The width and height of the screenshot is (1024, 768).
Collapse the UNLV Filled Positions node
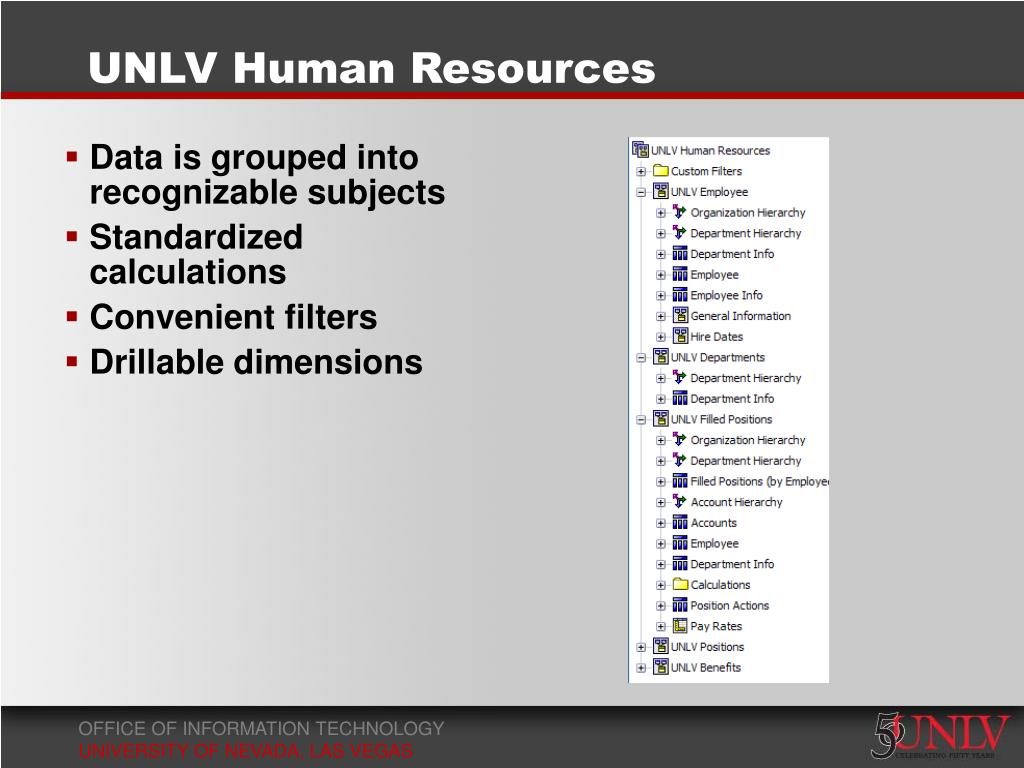pos(641,420)
